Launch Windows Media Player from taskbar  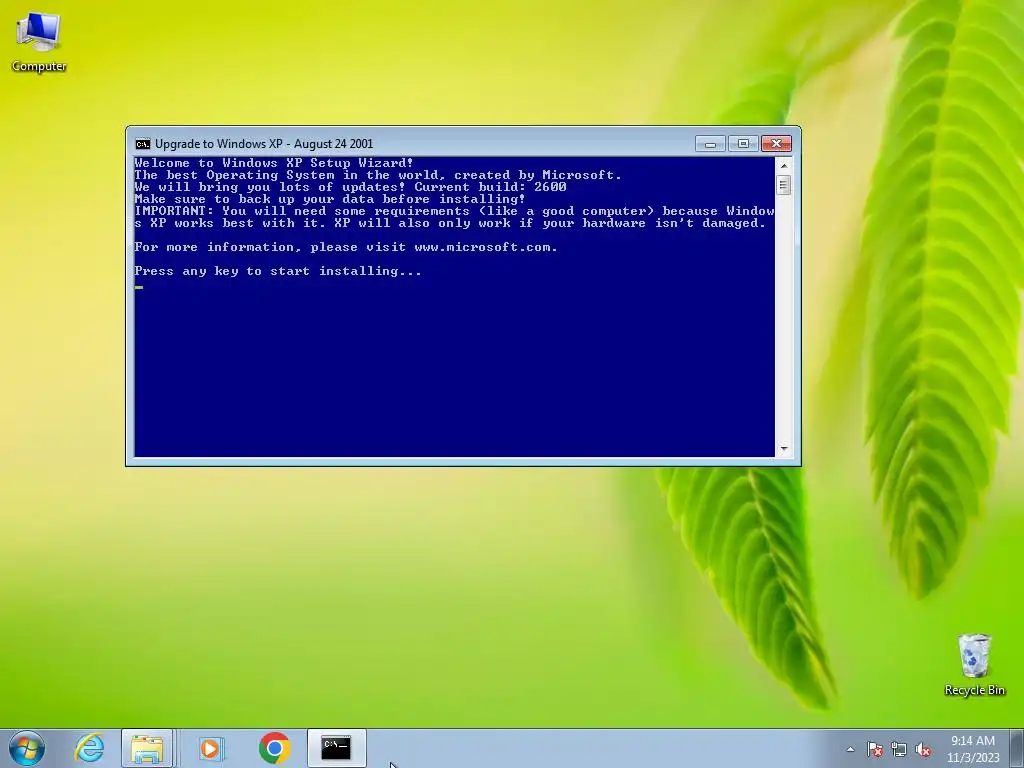point(210,748)
